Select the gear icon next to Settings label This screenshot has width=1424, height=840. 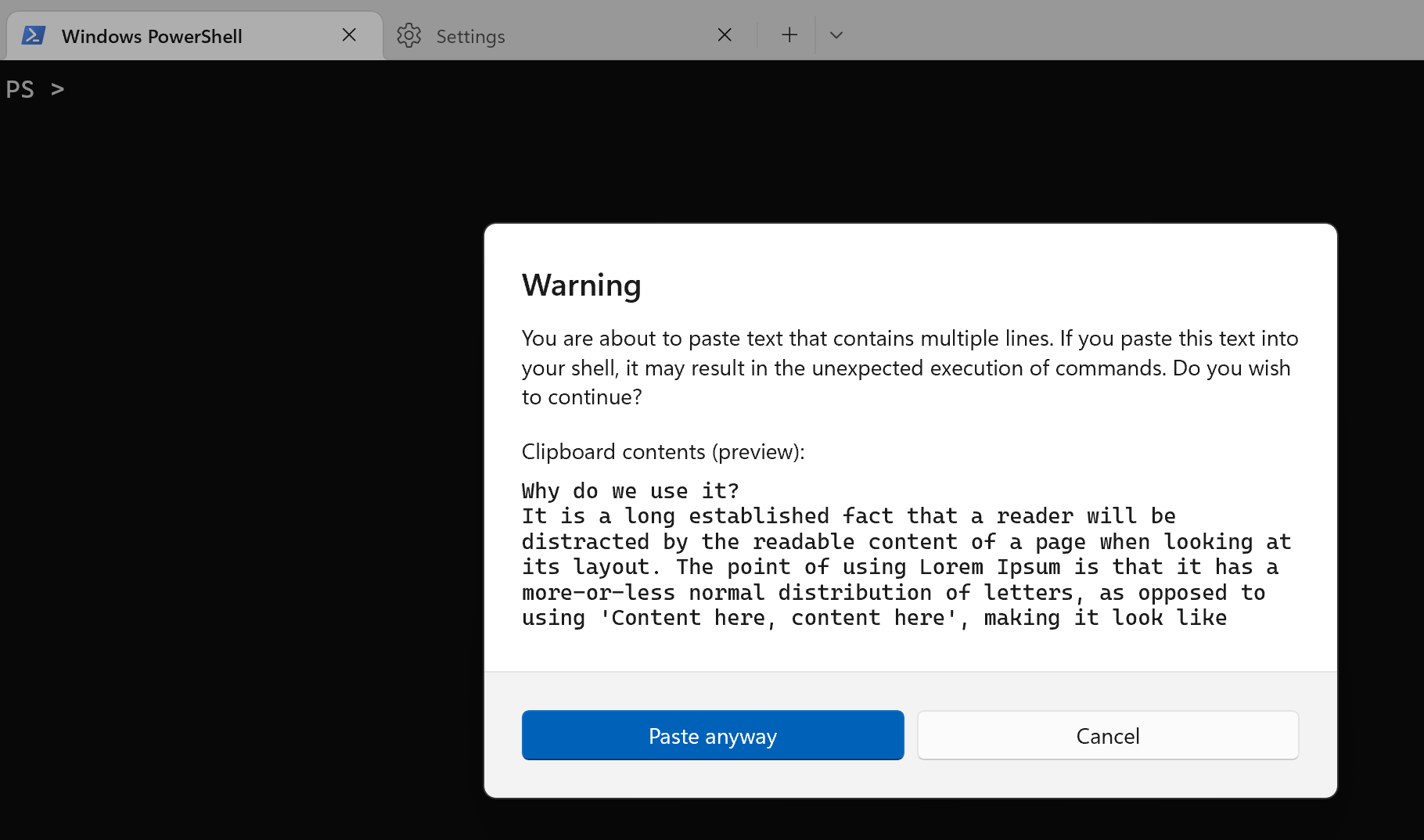coord(408,35)
